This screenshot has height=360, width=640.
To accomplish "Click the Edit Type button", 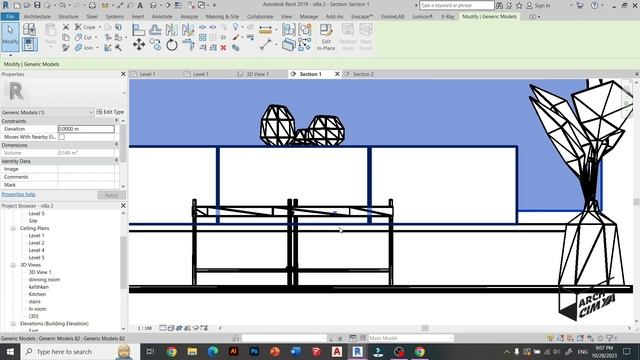I will (x=110, y=112).
